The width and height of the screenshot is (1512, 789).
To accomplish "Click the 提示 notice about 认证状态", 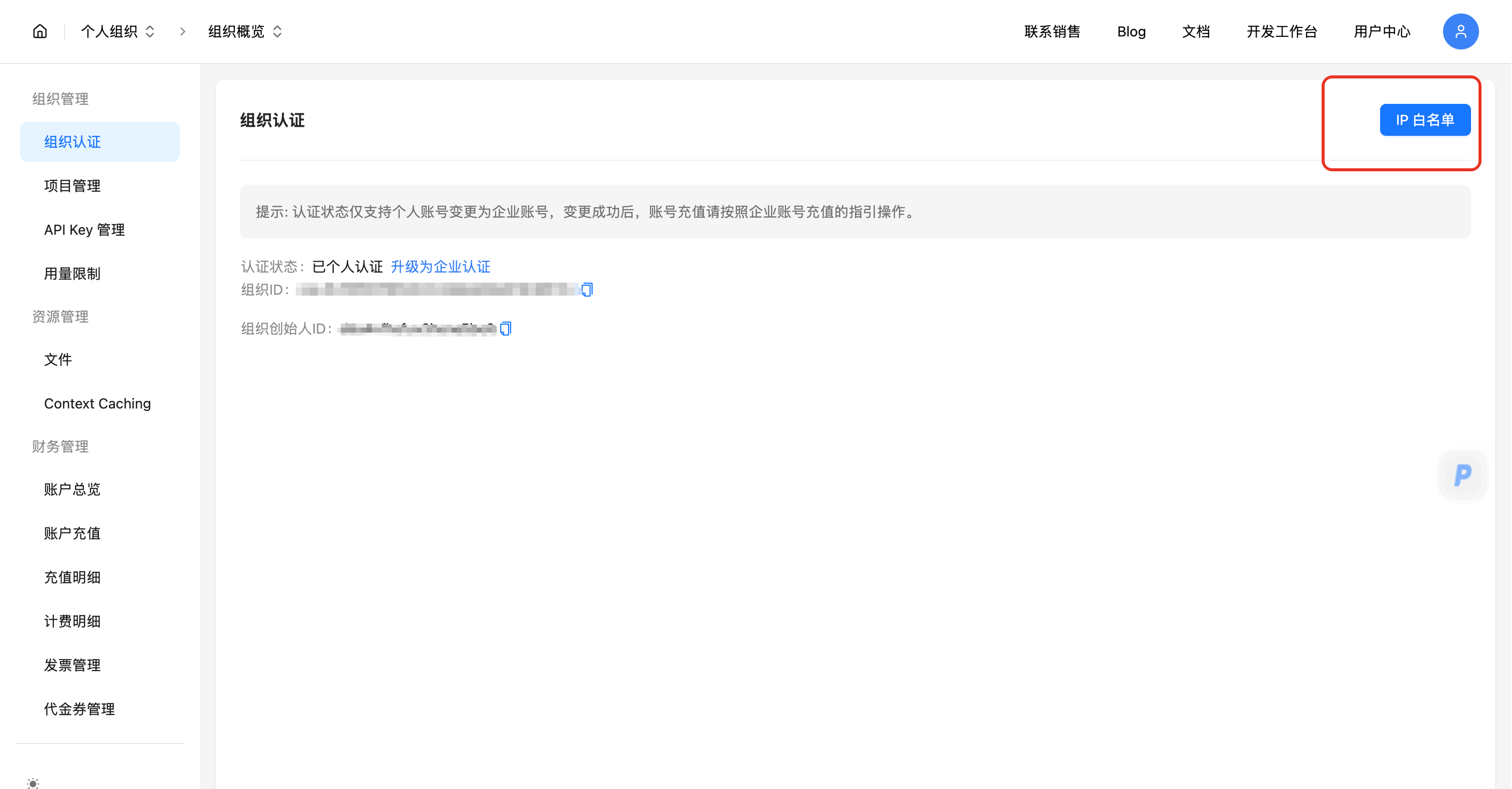I will (x=855, y=212).
